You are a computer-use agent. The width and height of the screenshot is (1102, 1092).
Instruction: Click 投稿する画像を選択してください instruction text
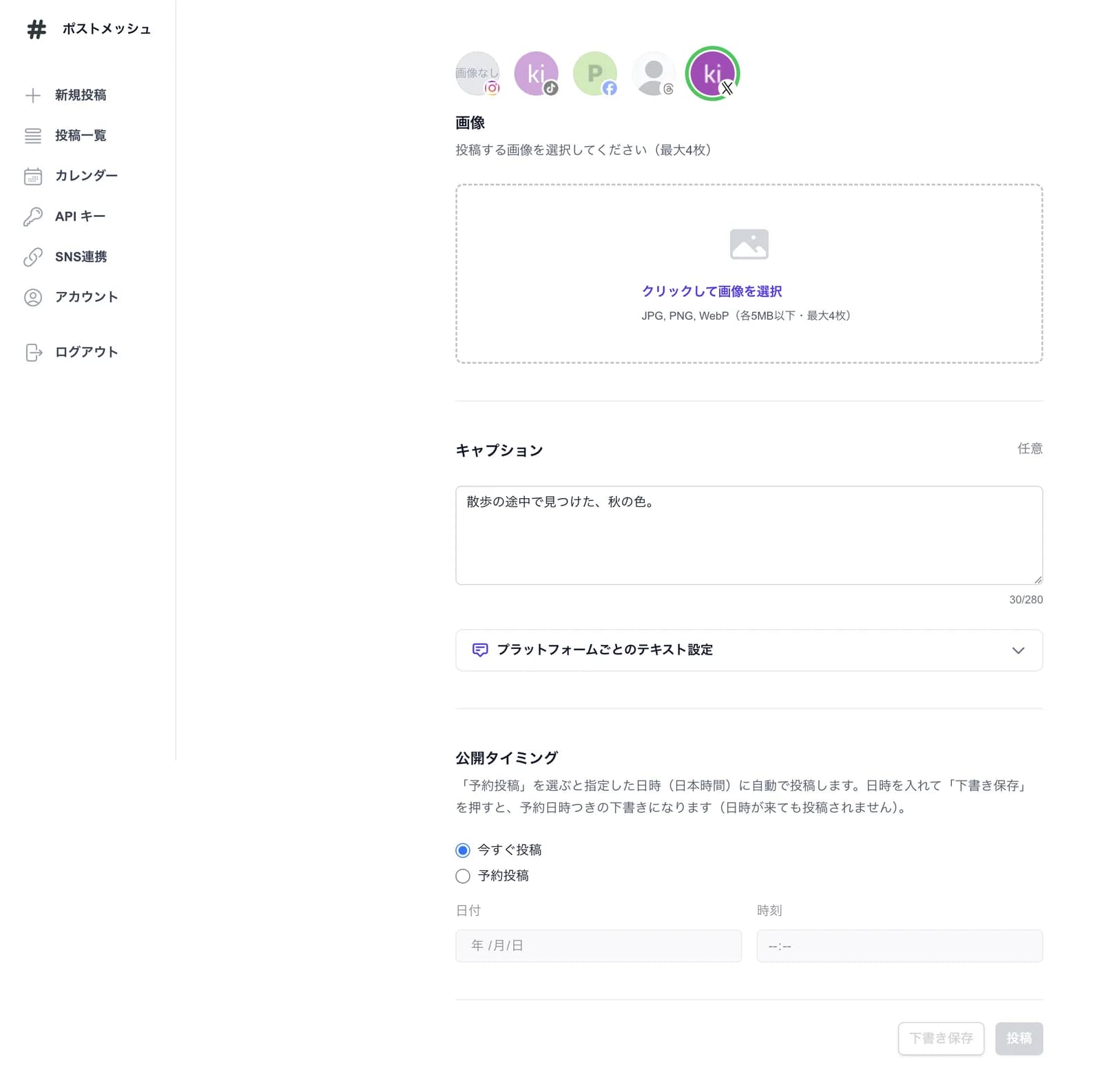[585, 150]
